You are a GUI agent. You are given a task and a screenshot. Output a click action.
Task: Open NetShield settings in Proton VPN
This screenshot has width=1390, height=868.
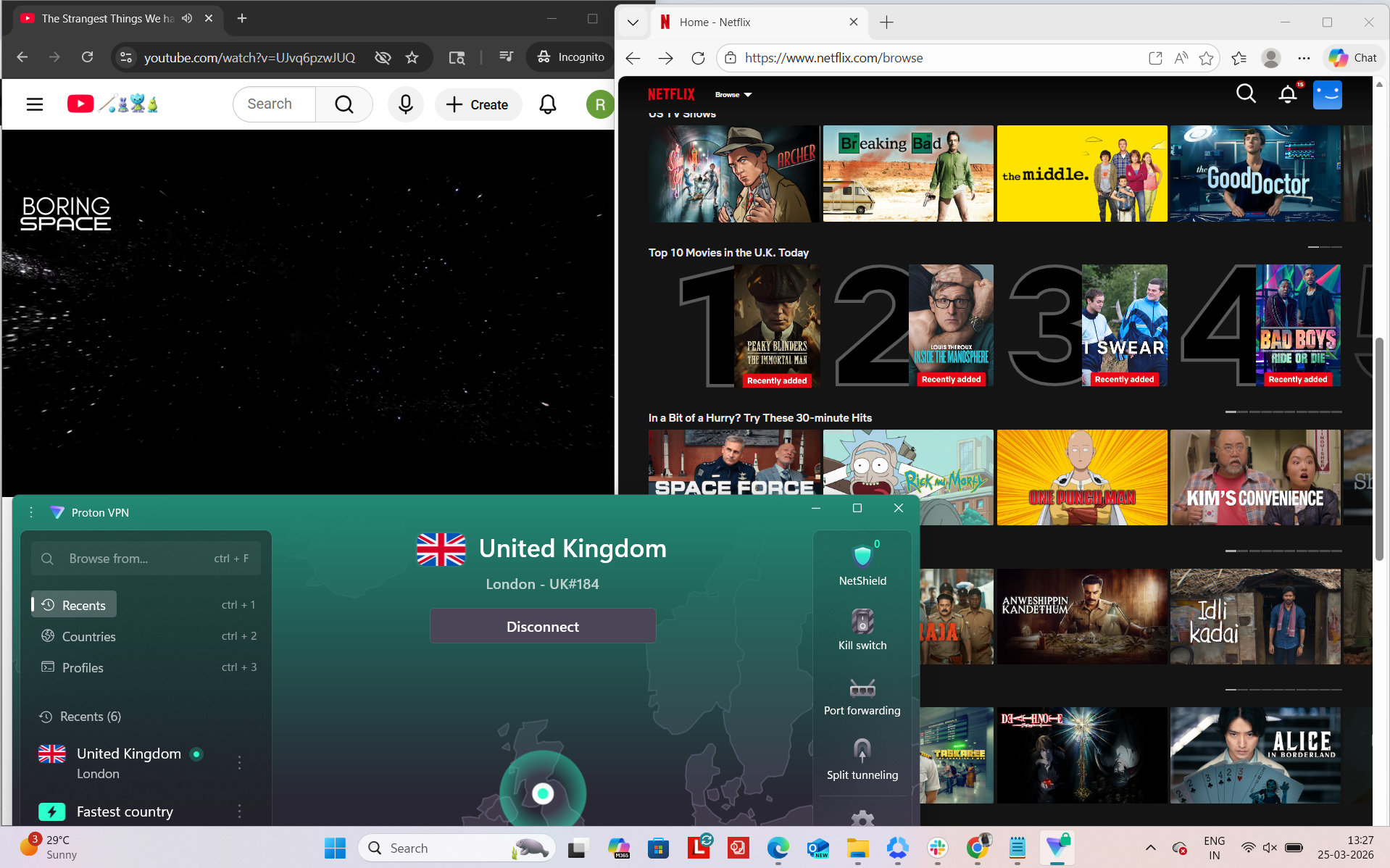862,556
